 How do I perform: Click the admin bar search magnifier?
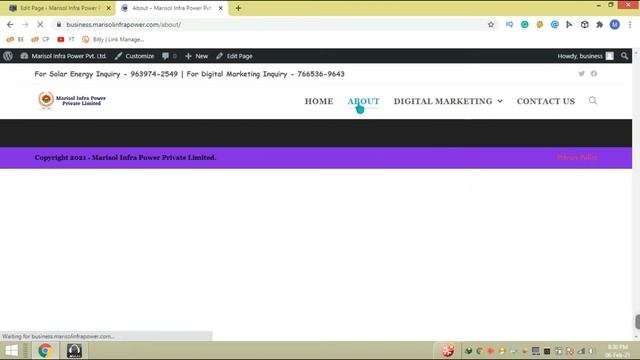(624, 56)
